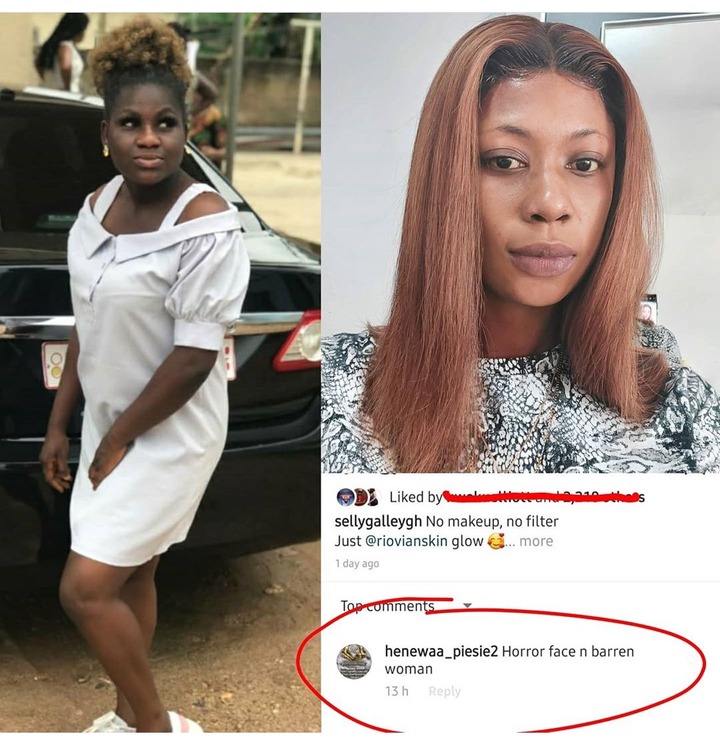
Task: Click the heart-eyes emoji in the caption
Action: point(496,541)
